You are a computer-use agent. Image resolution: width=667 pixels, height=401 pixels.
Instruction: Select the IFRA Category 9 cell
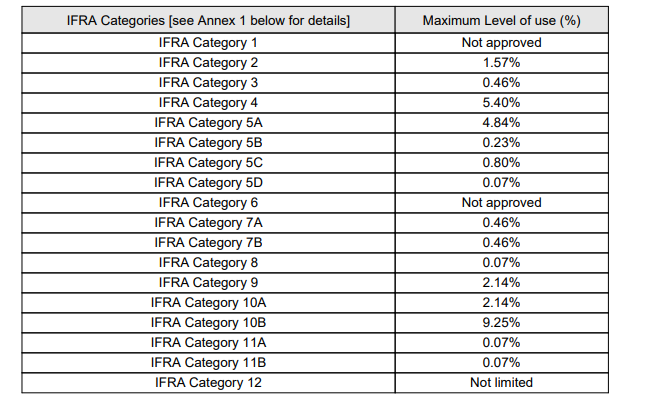point(208,283)
